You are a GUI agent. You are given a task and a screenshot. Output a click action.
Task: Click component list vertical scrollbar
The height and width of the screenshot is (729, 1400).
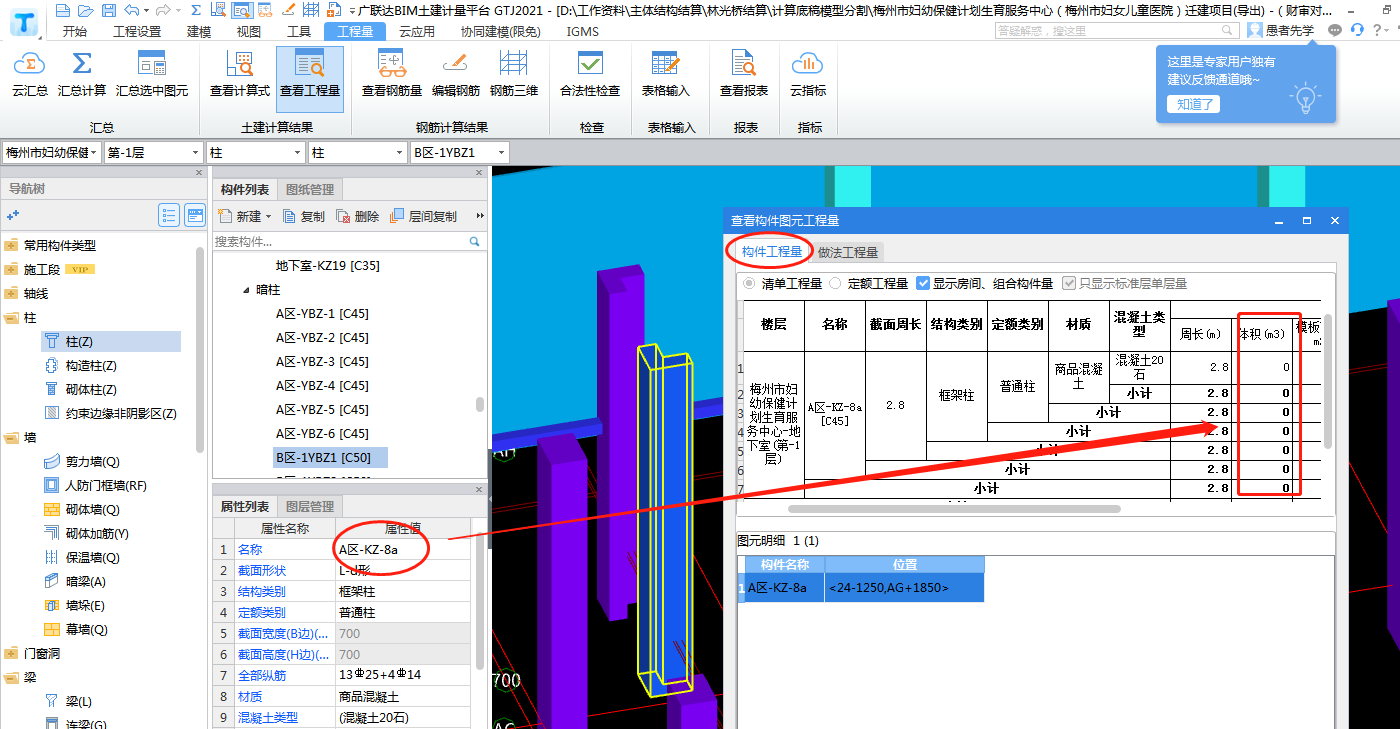pos(479,404)
